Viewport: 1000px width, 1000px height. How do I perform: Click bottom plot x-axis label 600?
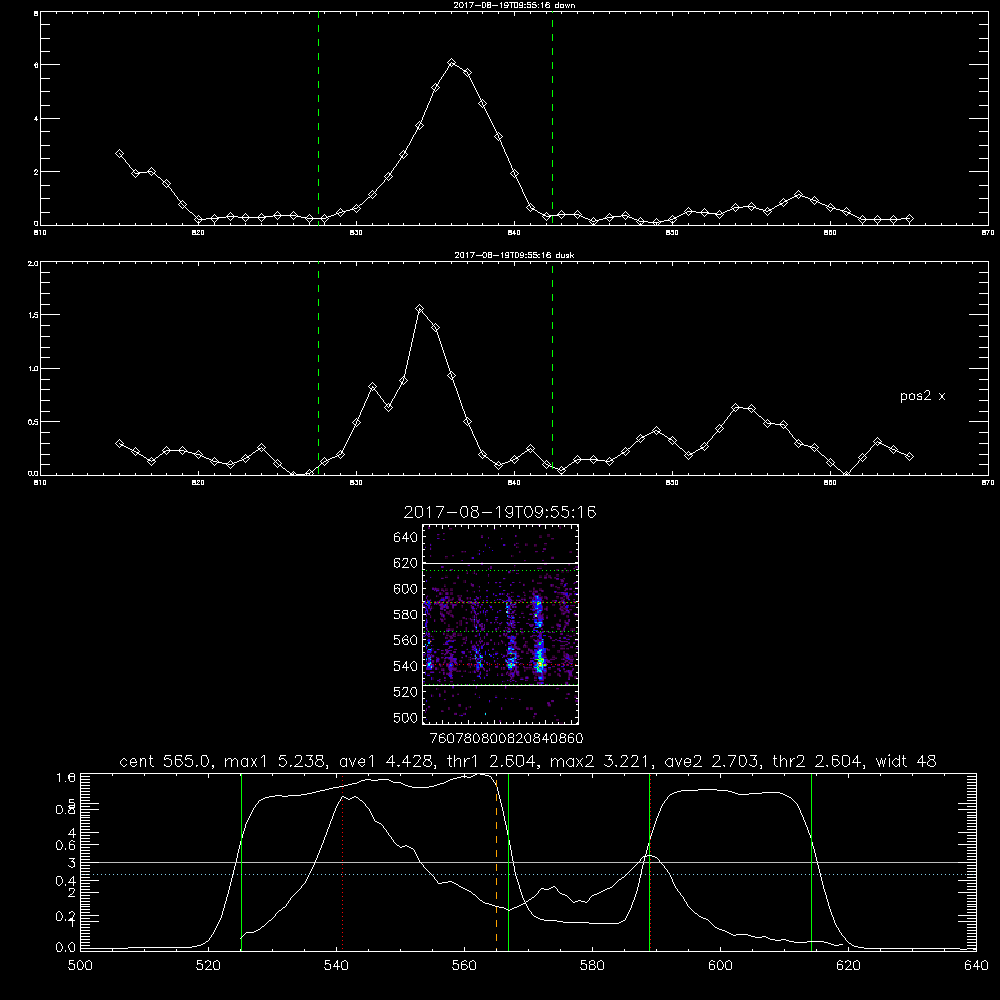click(720, 966)
